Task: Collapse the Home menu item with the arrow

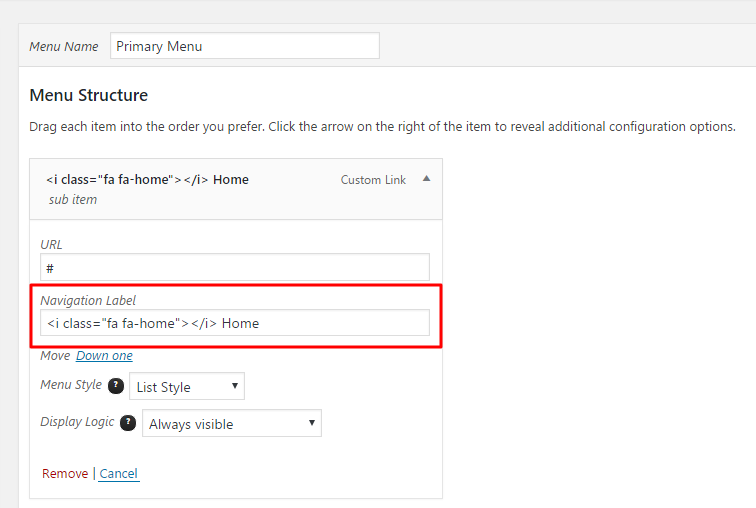Action: pos(427,179)
